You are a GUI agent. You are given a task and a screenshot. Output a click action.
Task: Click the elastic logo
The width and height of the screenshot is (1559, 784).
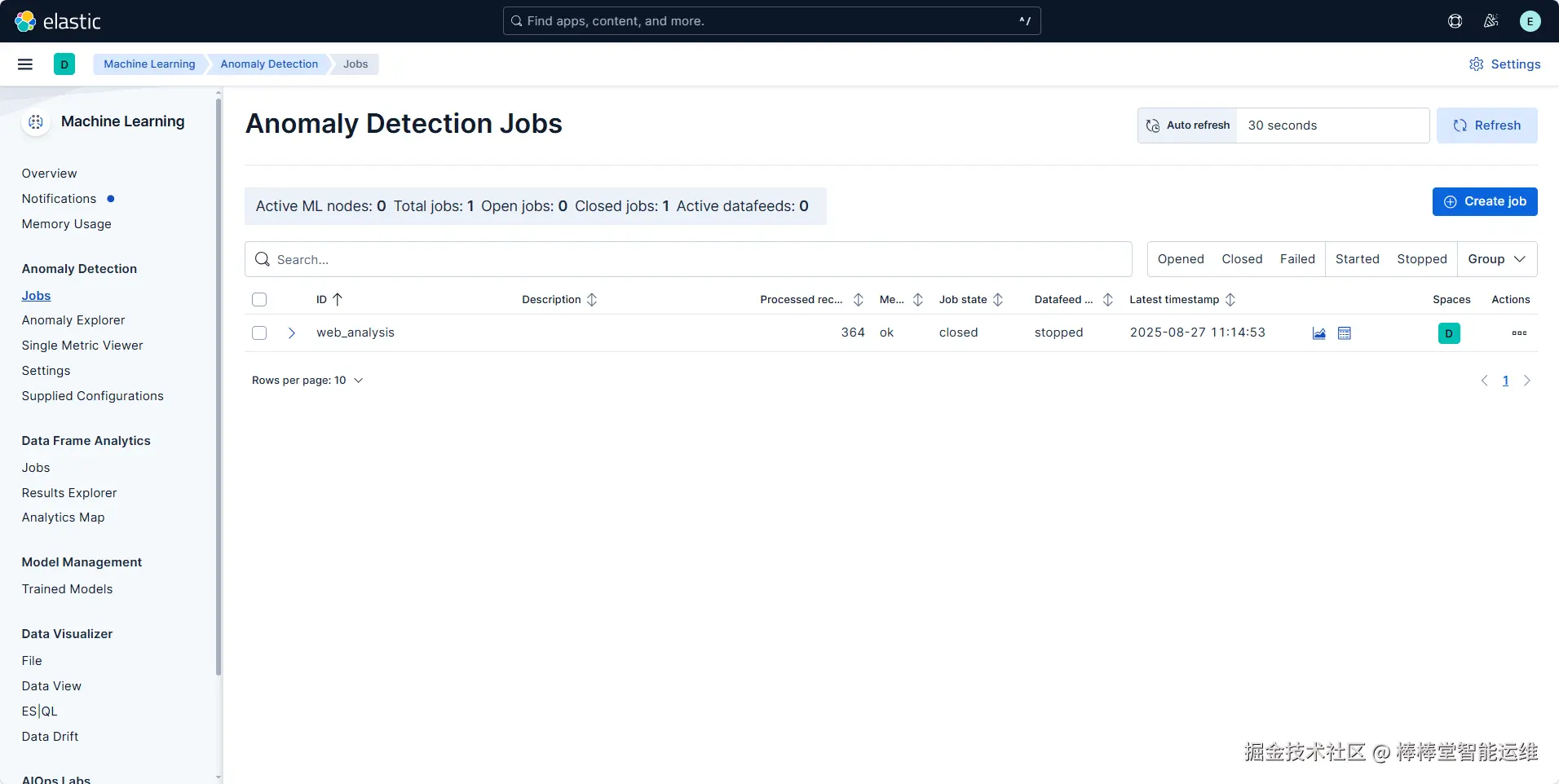(x=58, y=21)
